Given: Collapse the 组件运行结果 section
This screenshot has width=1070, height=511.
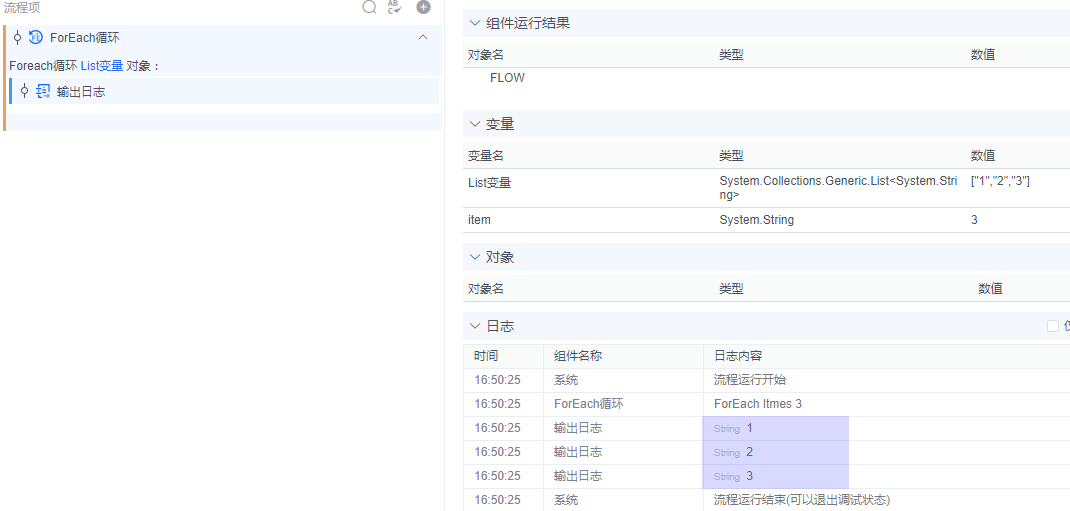Looking at the screenshot, I should pos(475,23).
